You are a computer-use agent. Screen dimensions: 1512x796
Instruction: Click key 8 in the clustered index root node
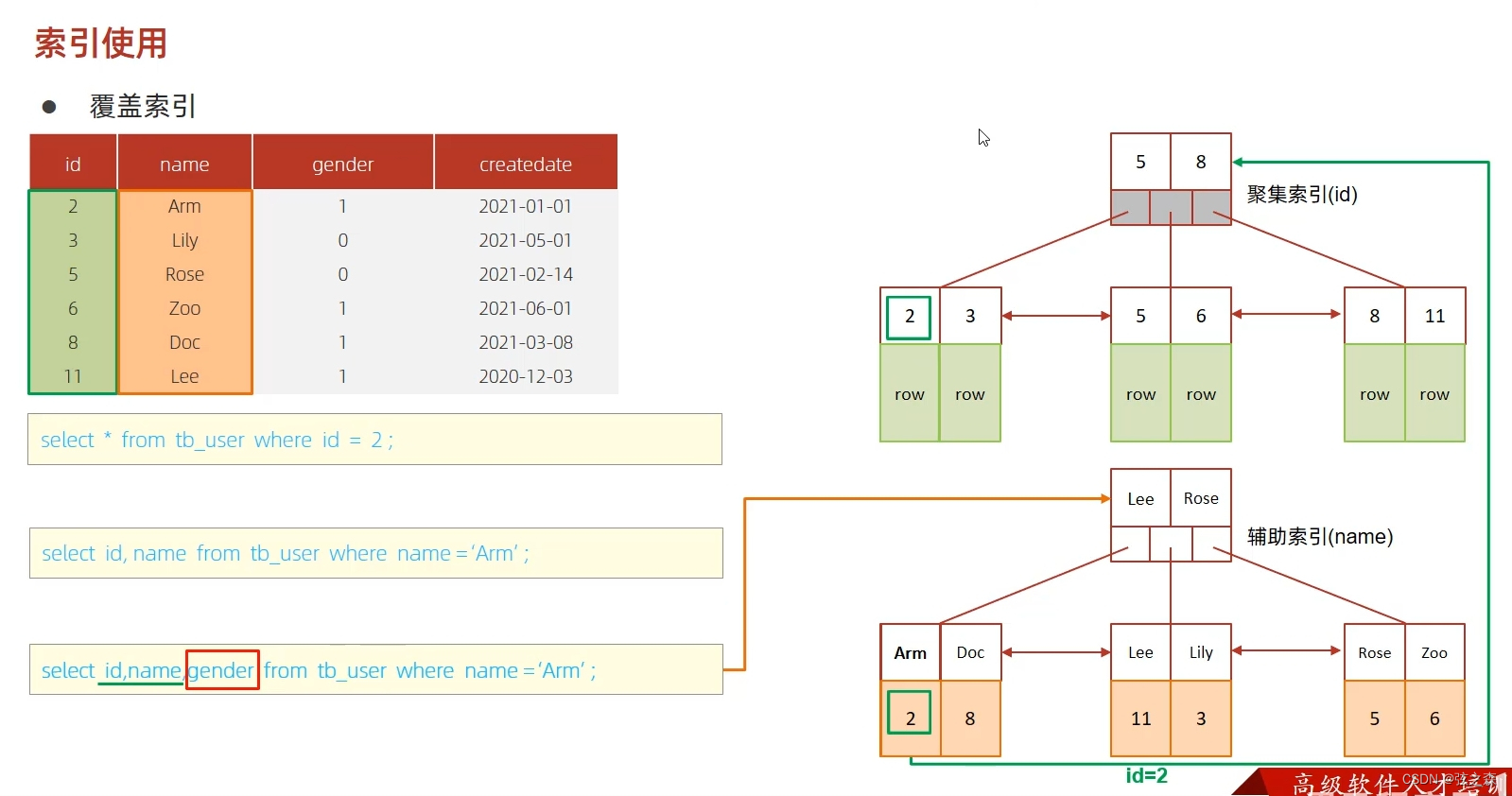[1201, 162]
